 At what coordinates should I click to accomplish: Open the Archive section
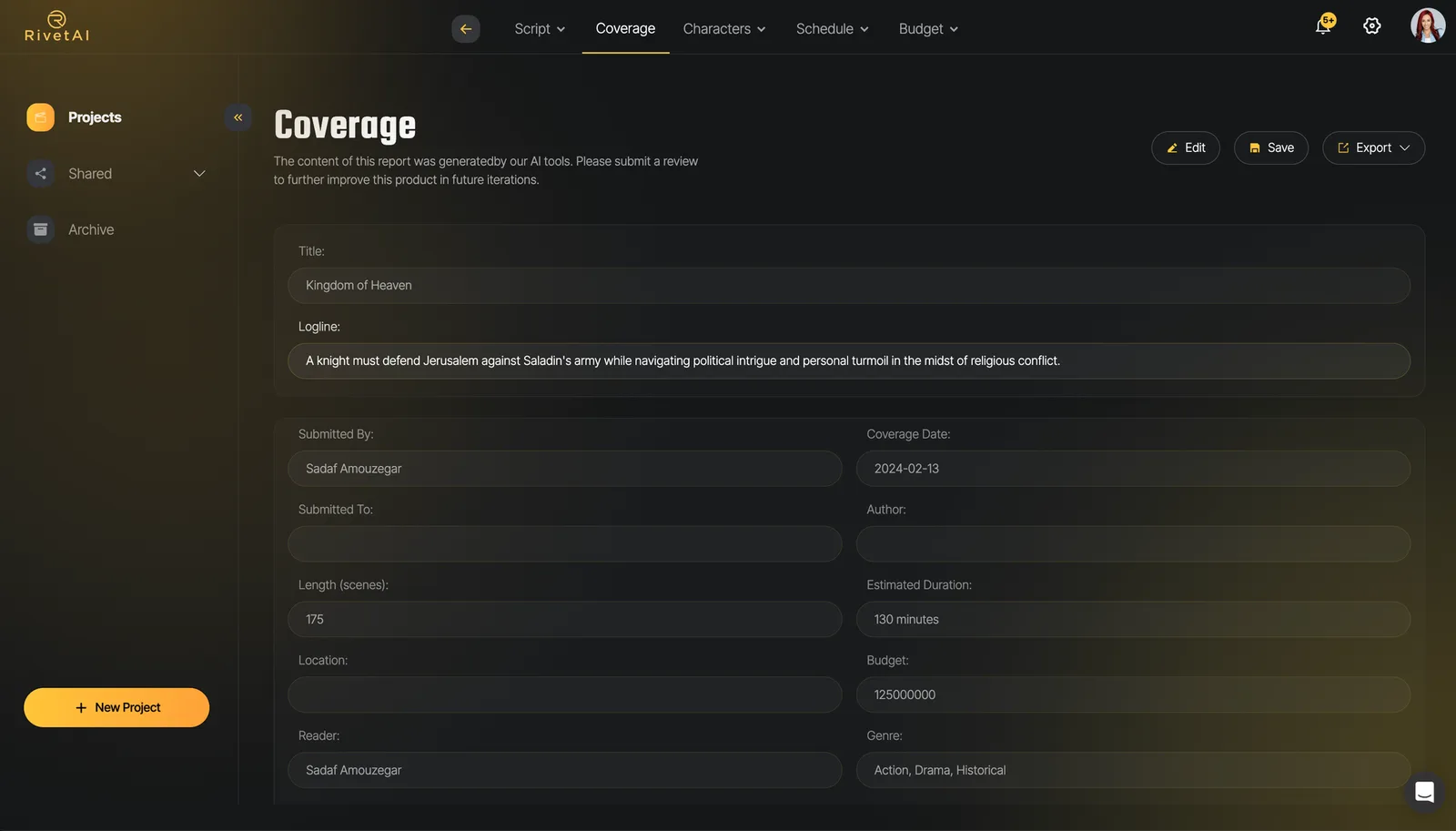coord(91,230)
